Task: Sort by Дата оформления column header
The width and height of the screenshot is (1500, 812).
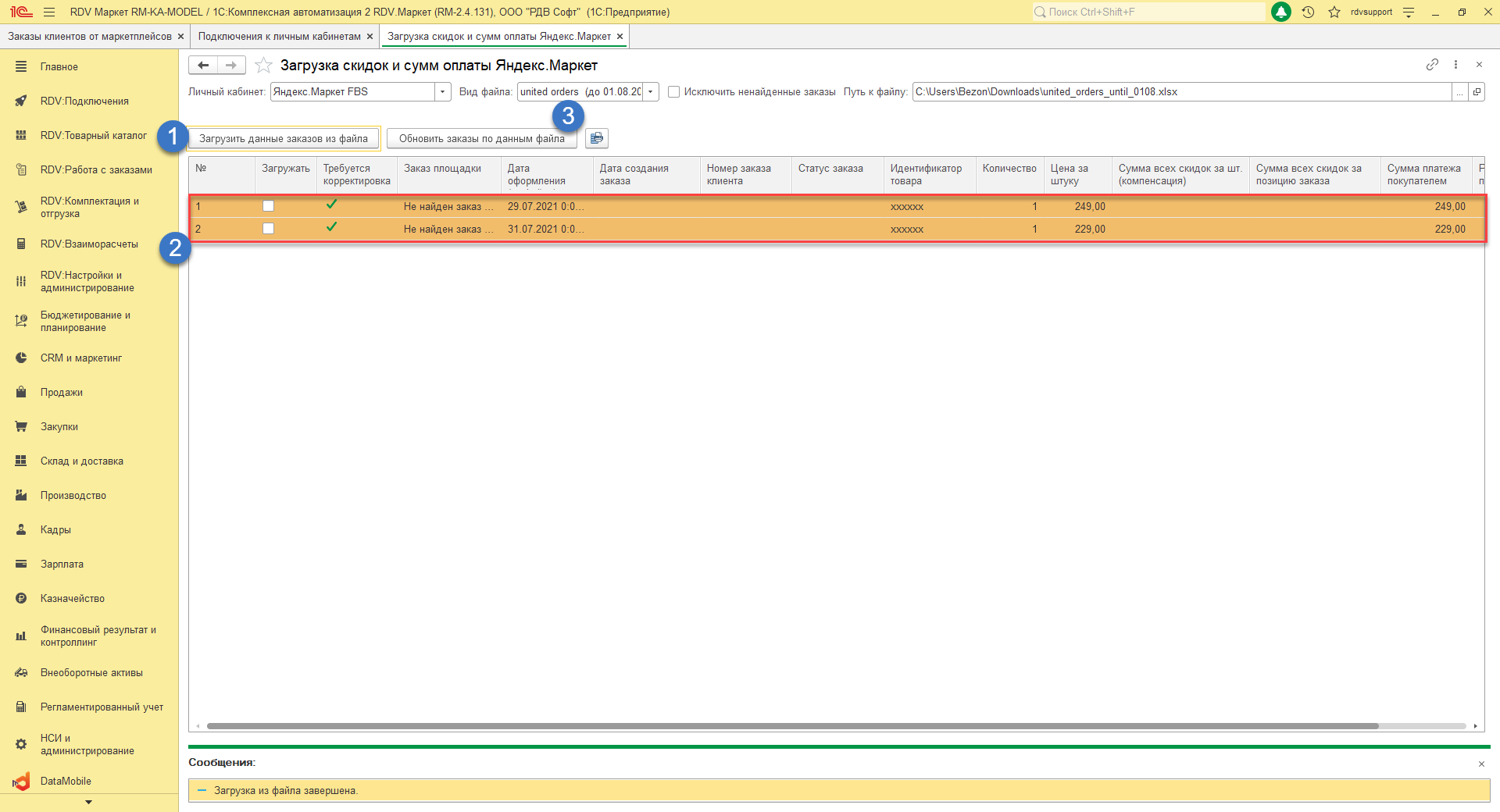Action: pos(547,175)
